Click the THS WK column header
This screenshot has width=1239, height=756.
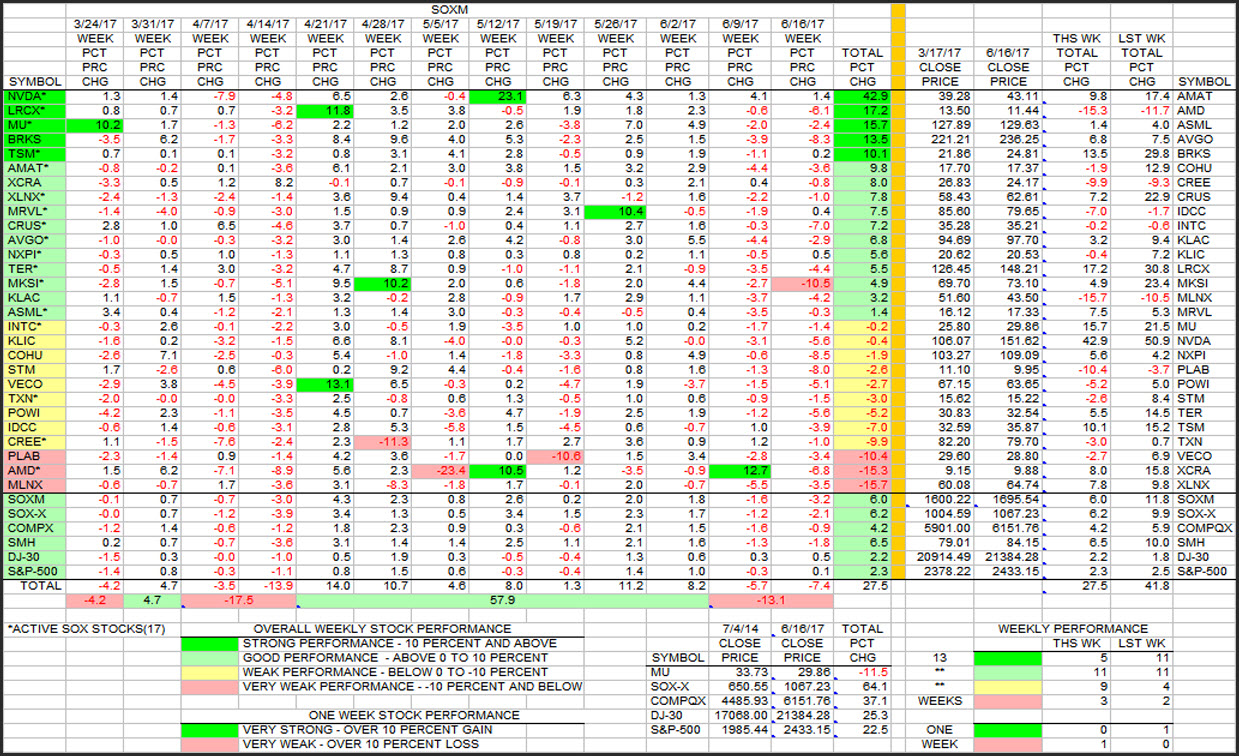(x=1076, y=38)
